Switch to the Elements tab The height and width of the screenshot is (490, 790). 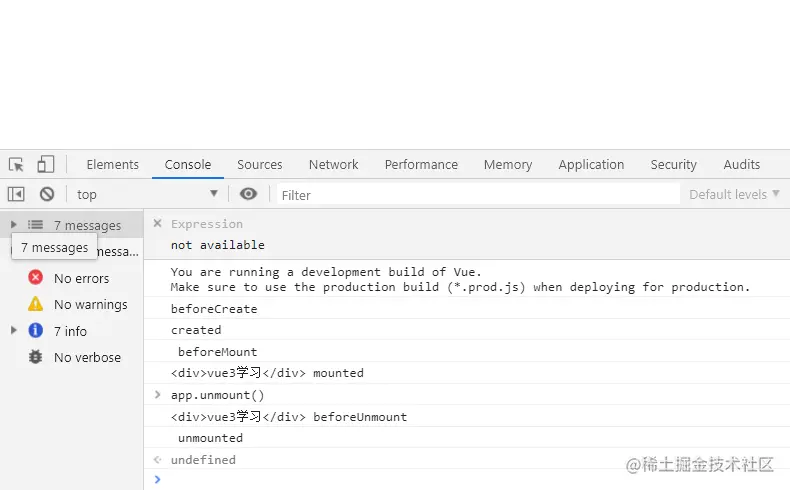[x=112, y=165]
